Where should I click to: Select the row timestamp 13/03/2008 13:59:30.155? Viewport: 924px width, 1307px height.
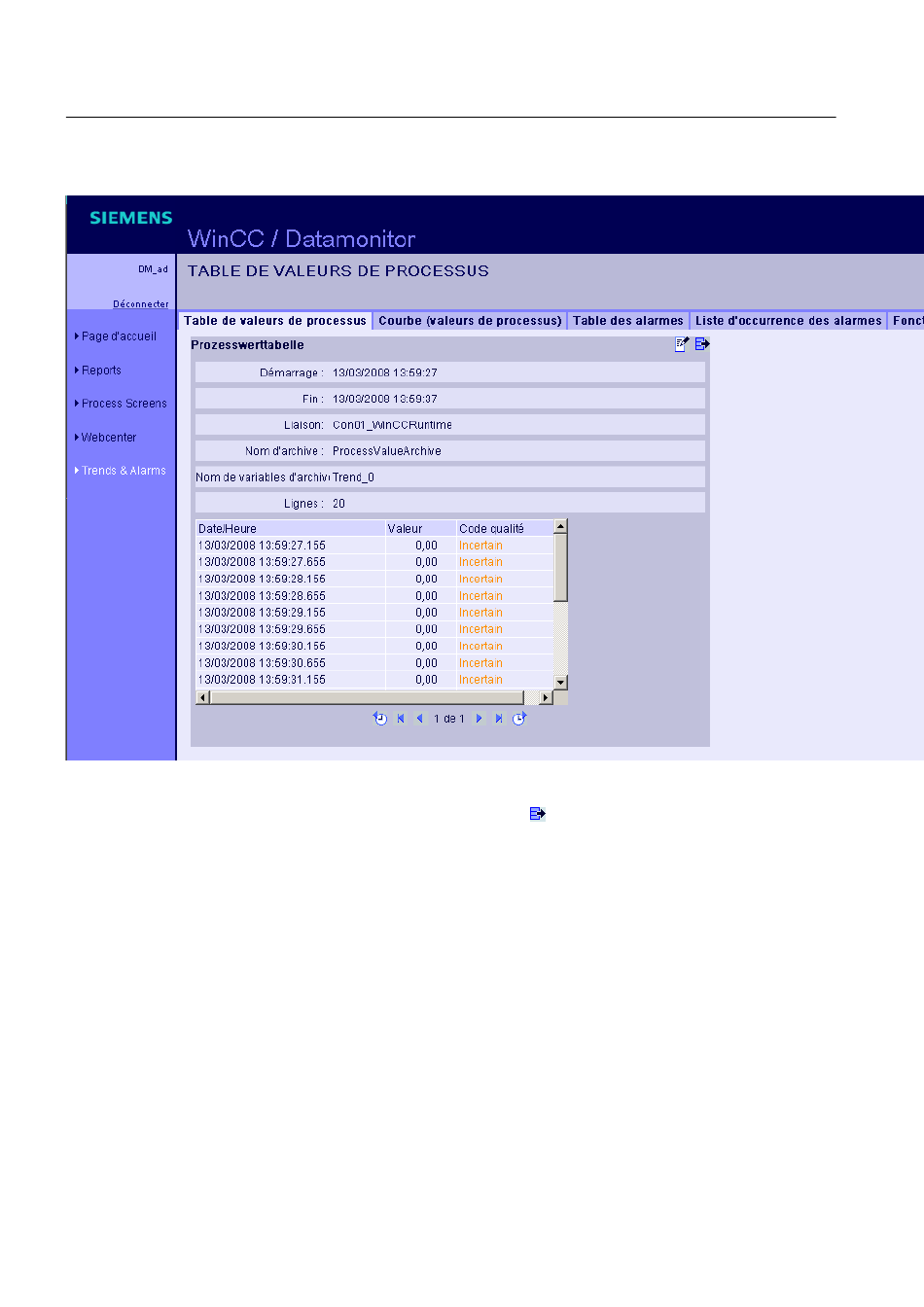[x=262, y=646]
